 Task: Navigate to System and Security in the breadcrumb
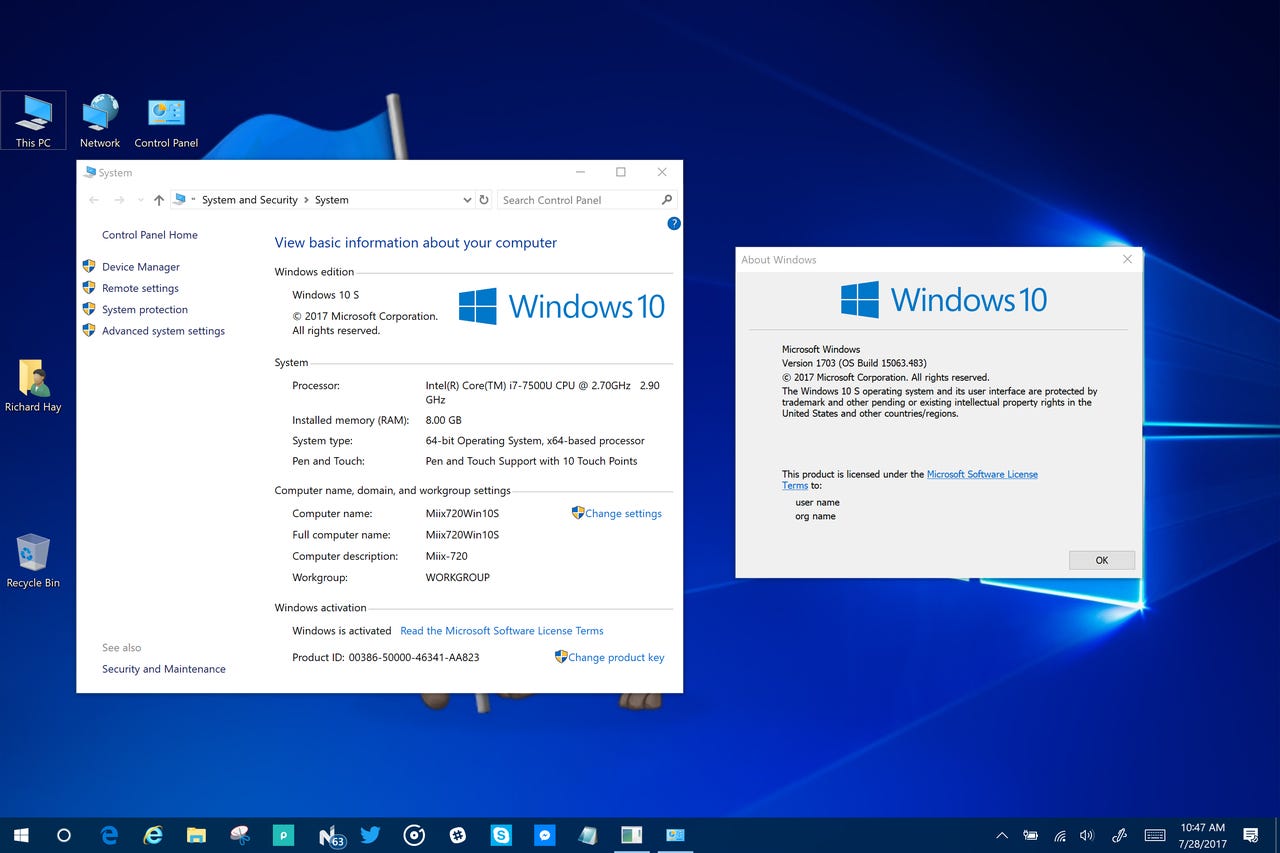pos(249,199)
